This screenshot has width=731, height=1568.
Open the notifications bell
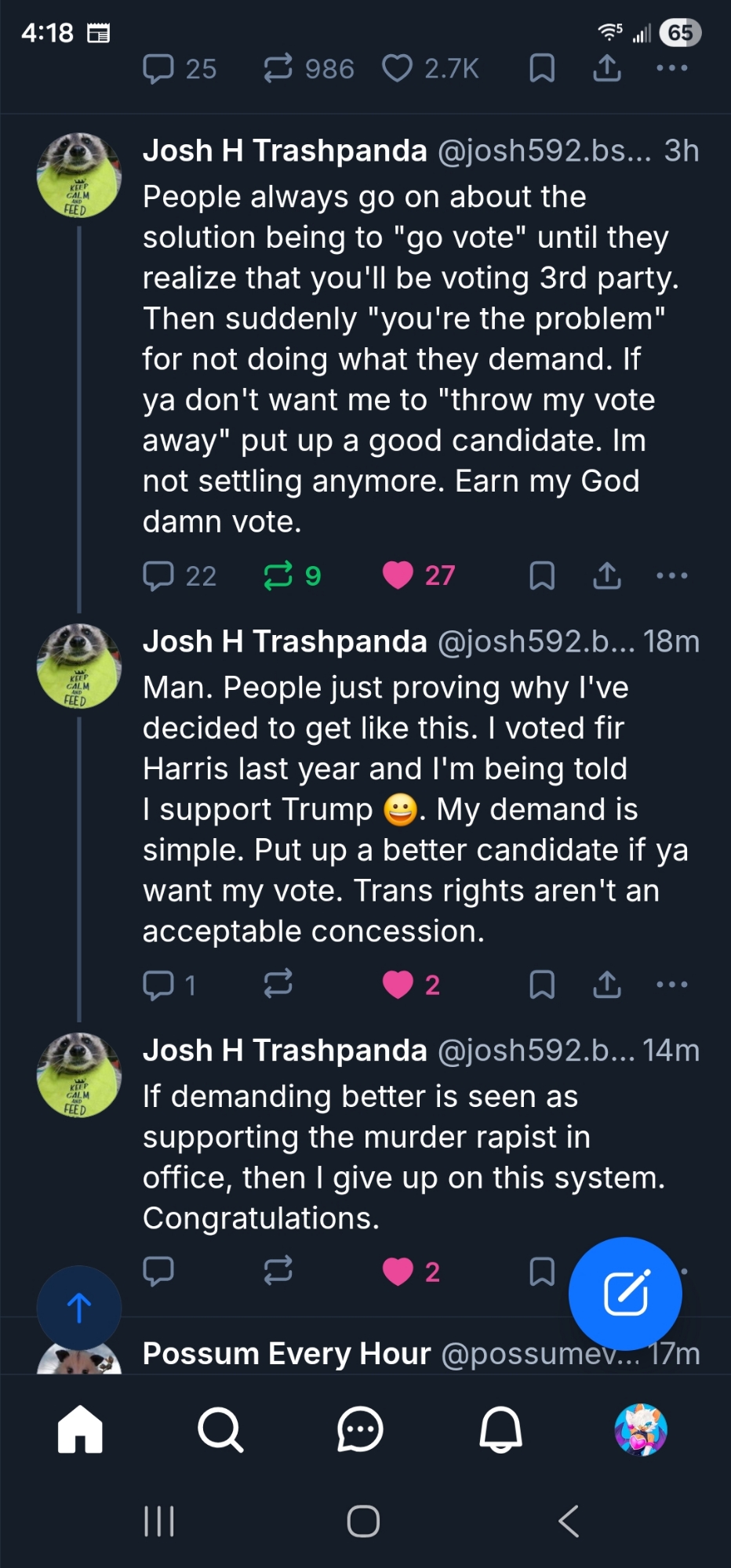(x=500, y=1430)
